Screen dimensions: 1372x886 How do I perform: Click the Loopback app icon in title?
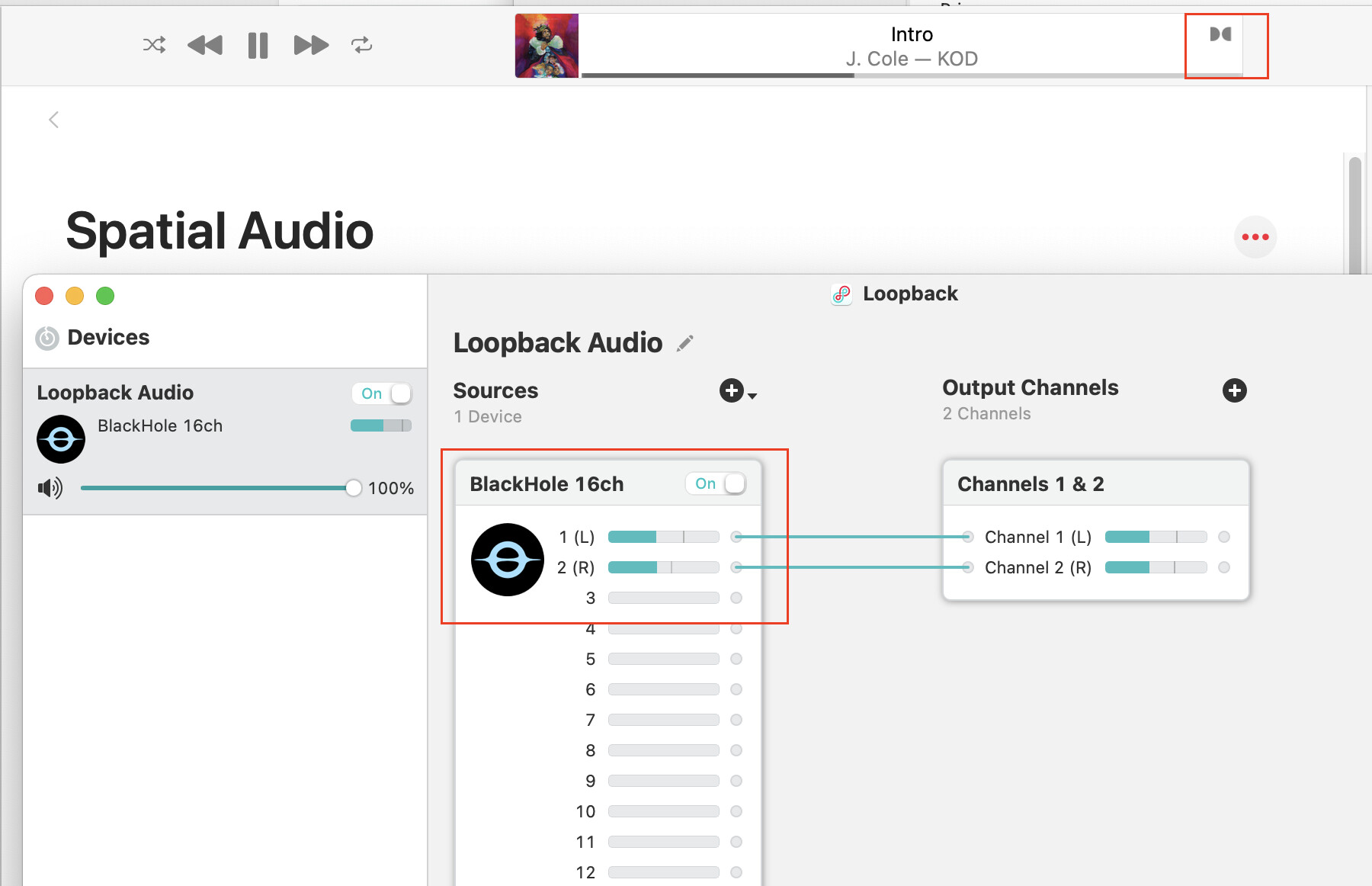point(841,294)
